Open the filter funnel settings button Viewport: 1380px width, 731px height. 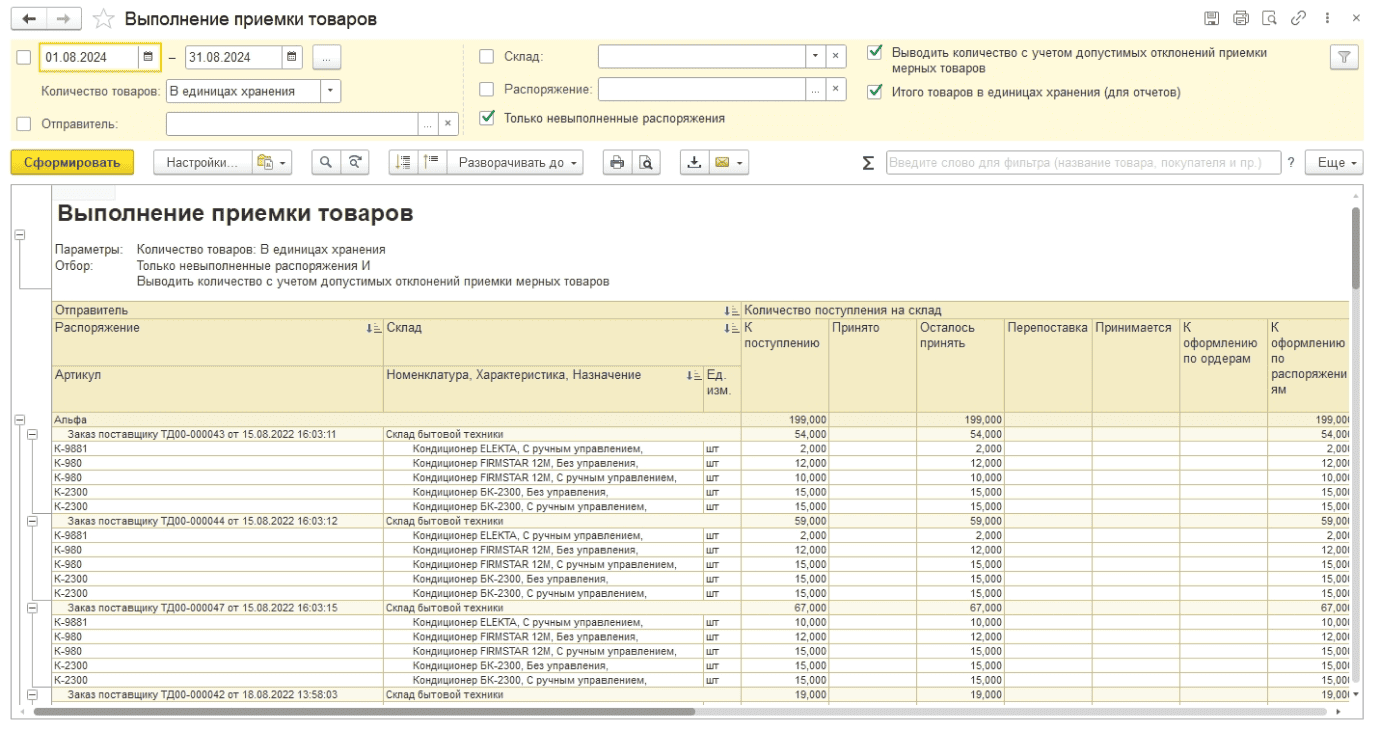click(x=1344, y=57)
